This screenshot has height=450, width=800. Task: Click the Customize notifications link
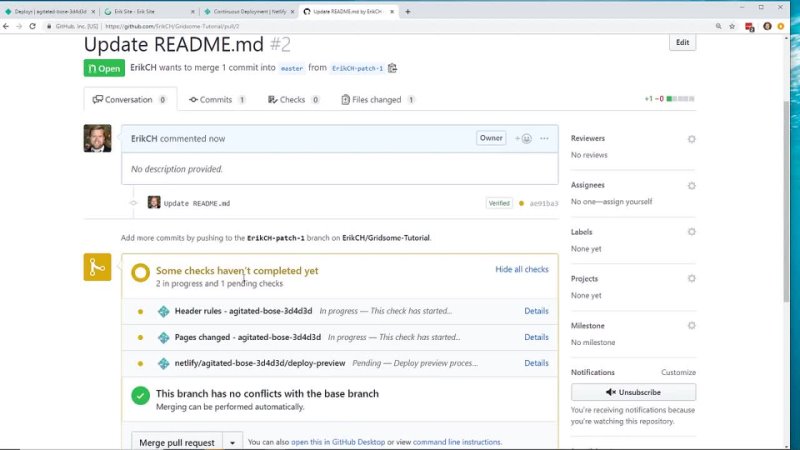click(x=678, y=372)
